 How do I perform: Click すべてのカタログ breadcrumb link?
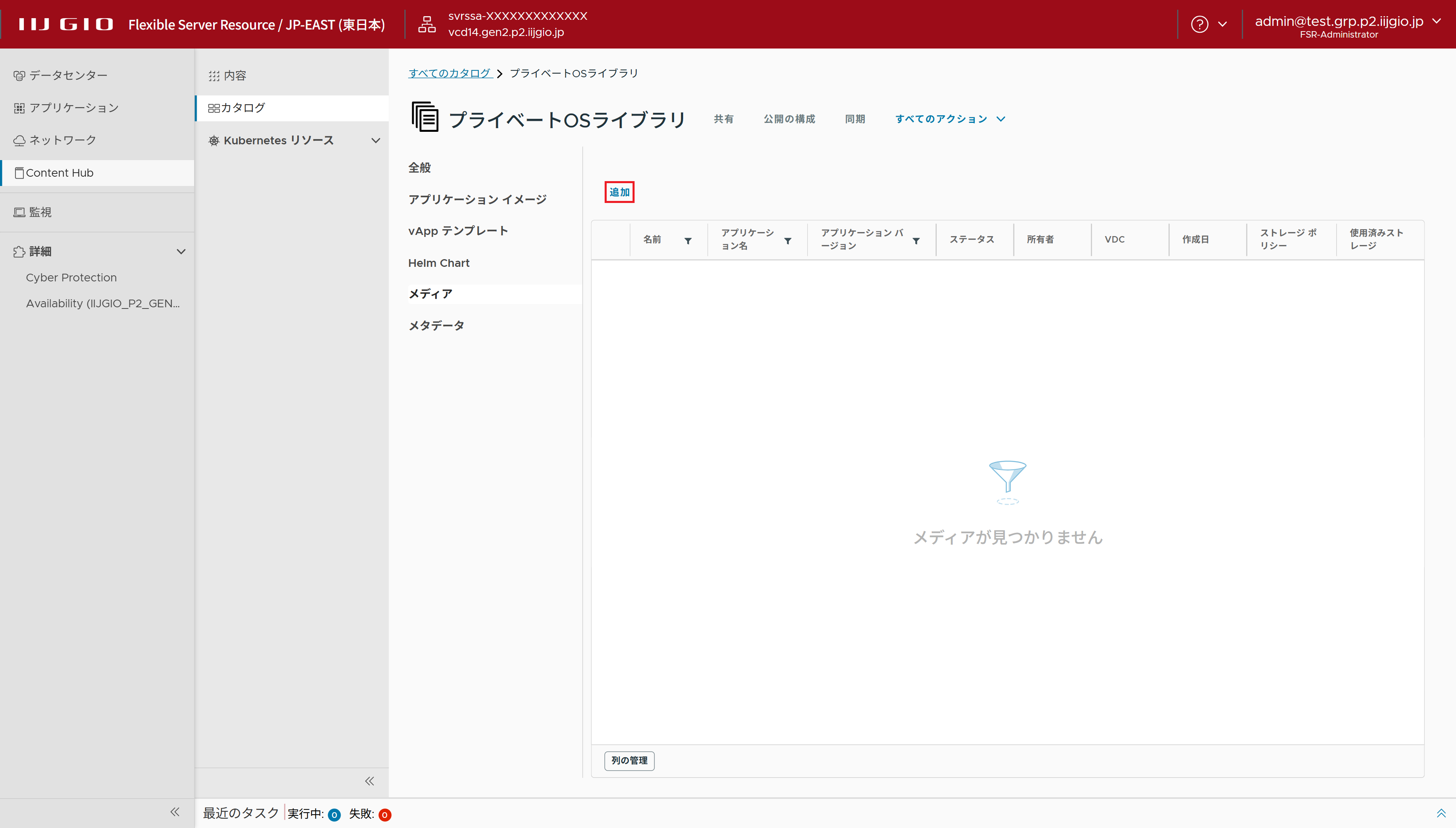pyautogui.click(x=450, y=73)
